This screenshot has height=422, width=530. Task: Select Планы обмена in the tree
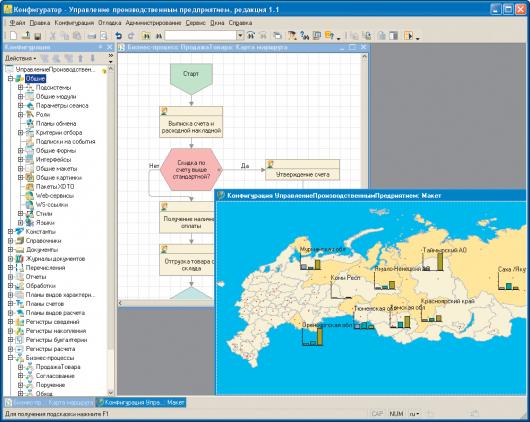[x=56, y=123]
